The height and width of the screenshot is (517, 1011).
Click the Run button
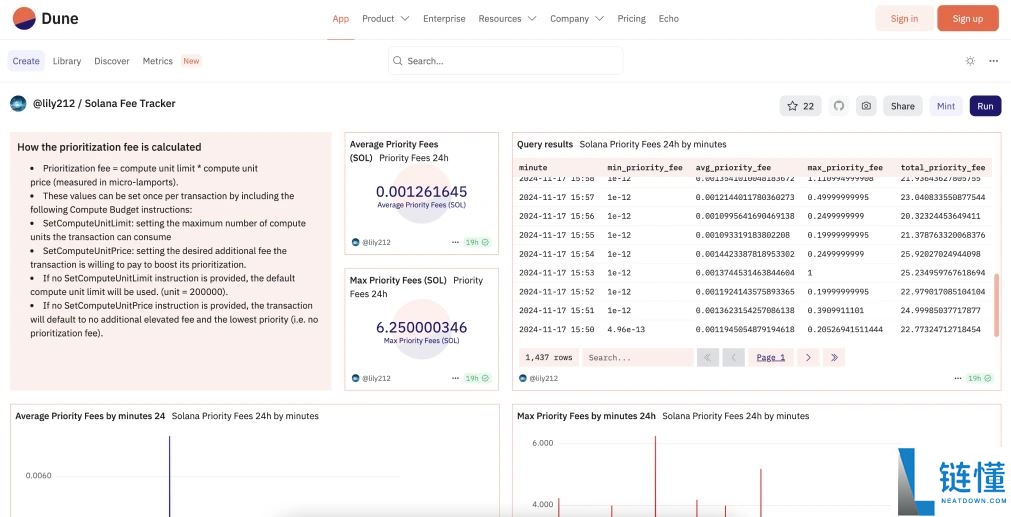[985, 106]
